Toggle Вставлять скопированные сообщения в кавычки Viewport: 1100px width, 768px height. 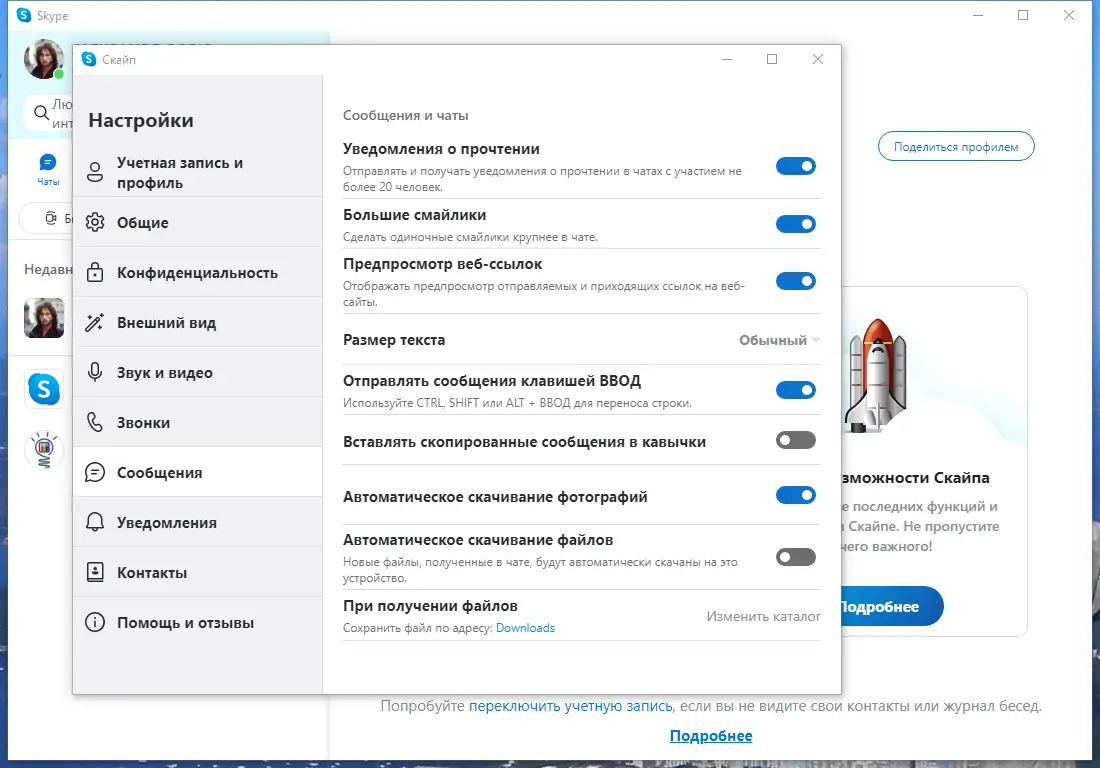coord(795,440)
